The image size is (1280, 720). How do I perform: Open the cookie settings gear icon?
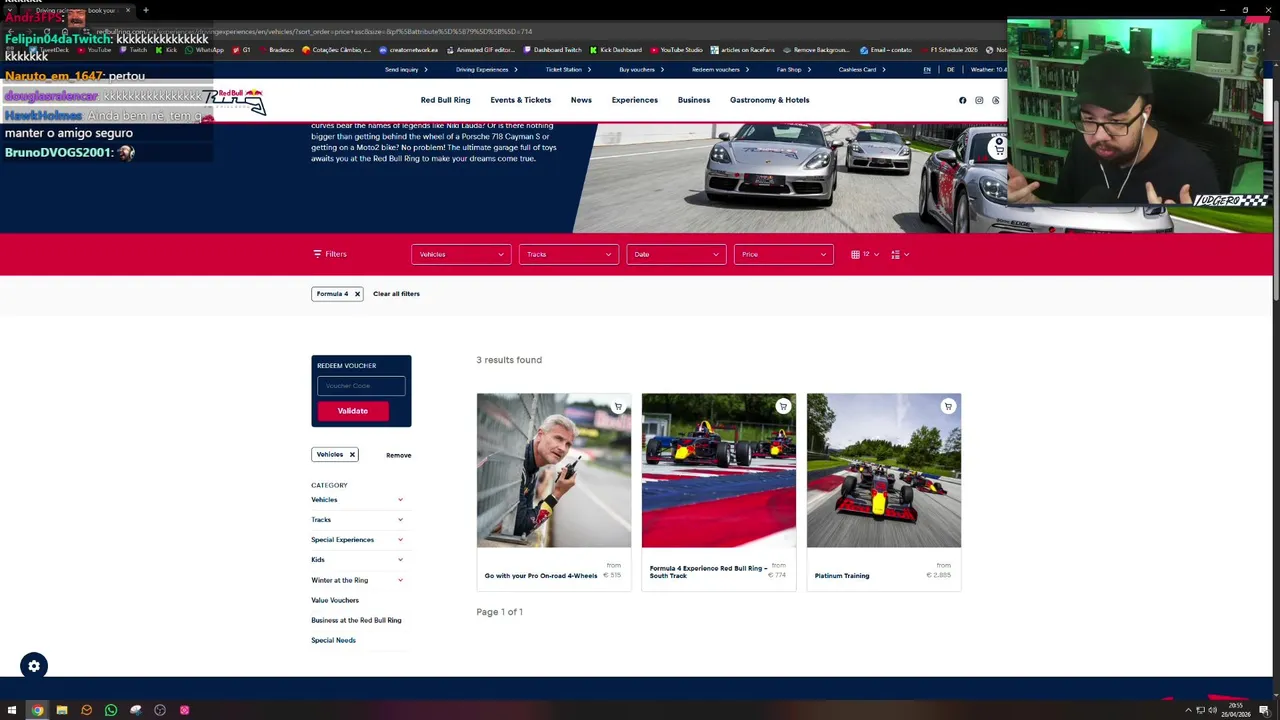pyautogui.click(x=34, y=666)
